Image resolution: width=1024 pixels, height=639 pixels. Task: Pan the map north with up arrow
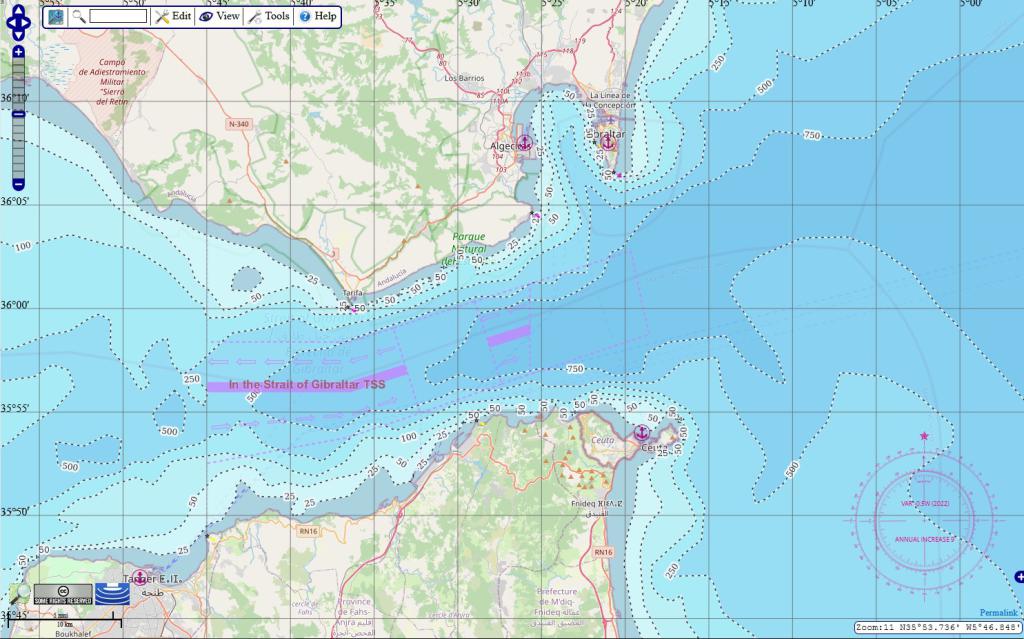pos(19,11)
